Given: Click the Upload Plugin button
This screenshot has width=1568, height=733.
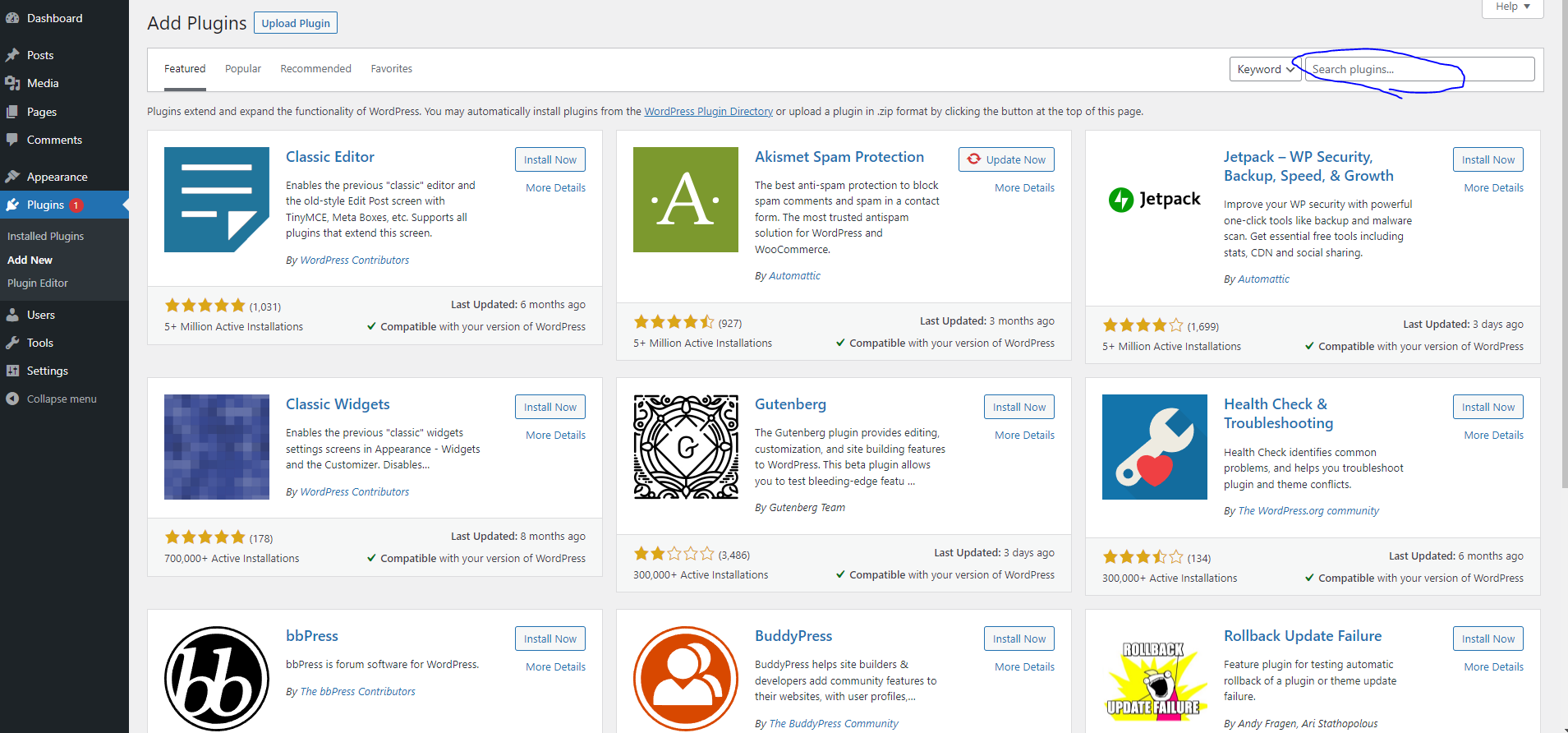Looking at the screenshot, I should (x=296, y=23).
